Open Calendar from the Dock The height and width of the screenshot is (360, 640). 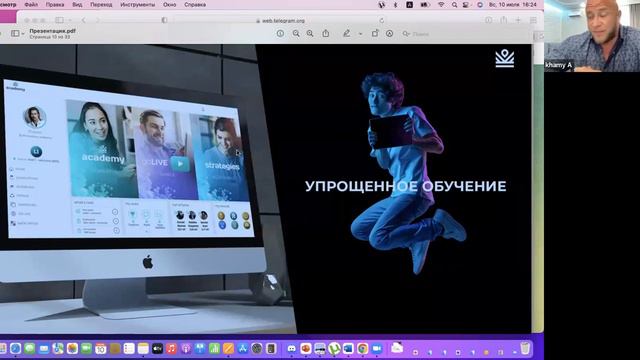[x=100, y=349]
